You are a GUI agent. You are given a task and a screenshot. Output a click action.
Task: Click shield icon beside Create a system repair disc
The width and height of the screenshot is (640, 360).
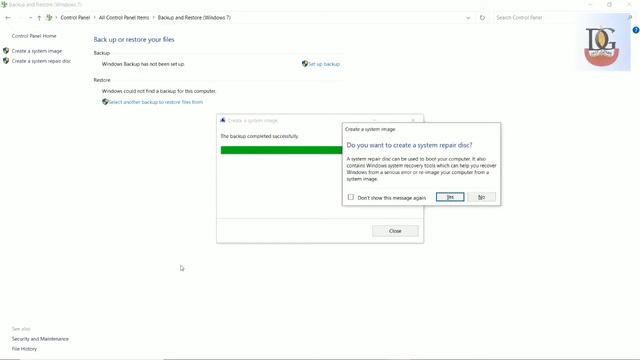pyautogui.click(x=6, y=61)
